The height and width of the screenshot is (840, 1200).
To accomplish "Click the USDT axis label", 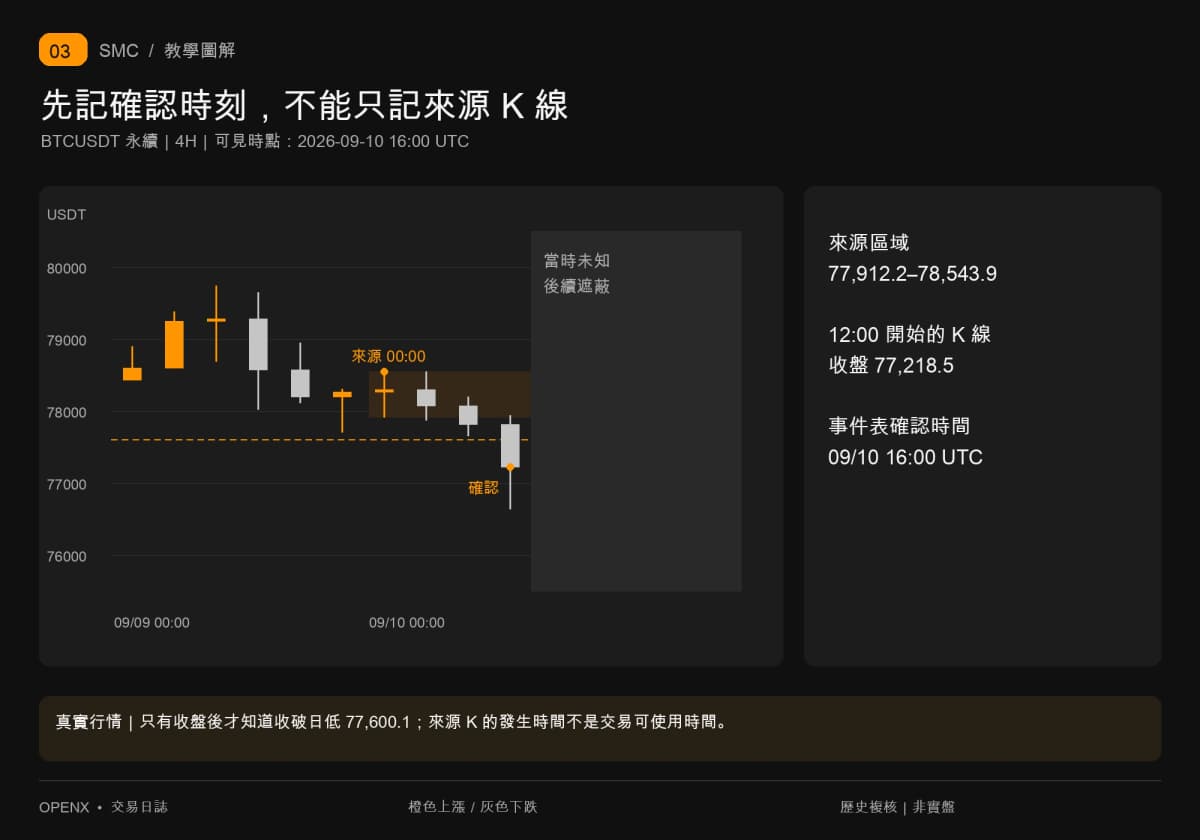I will [66, 215].
